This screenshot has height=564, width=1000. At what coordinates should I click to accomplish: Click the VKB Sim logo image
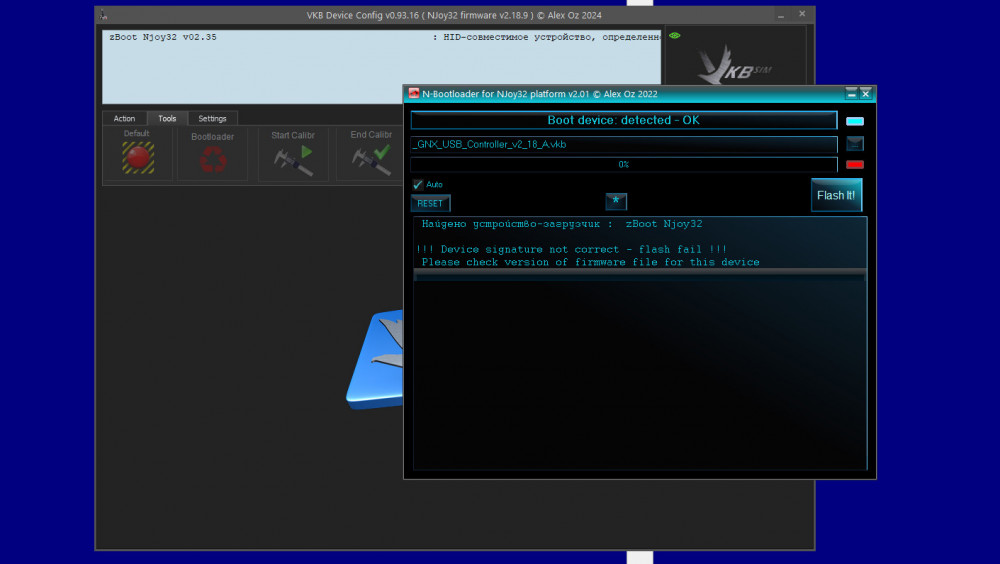[734, 64]
